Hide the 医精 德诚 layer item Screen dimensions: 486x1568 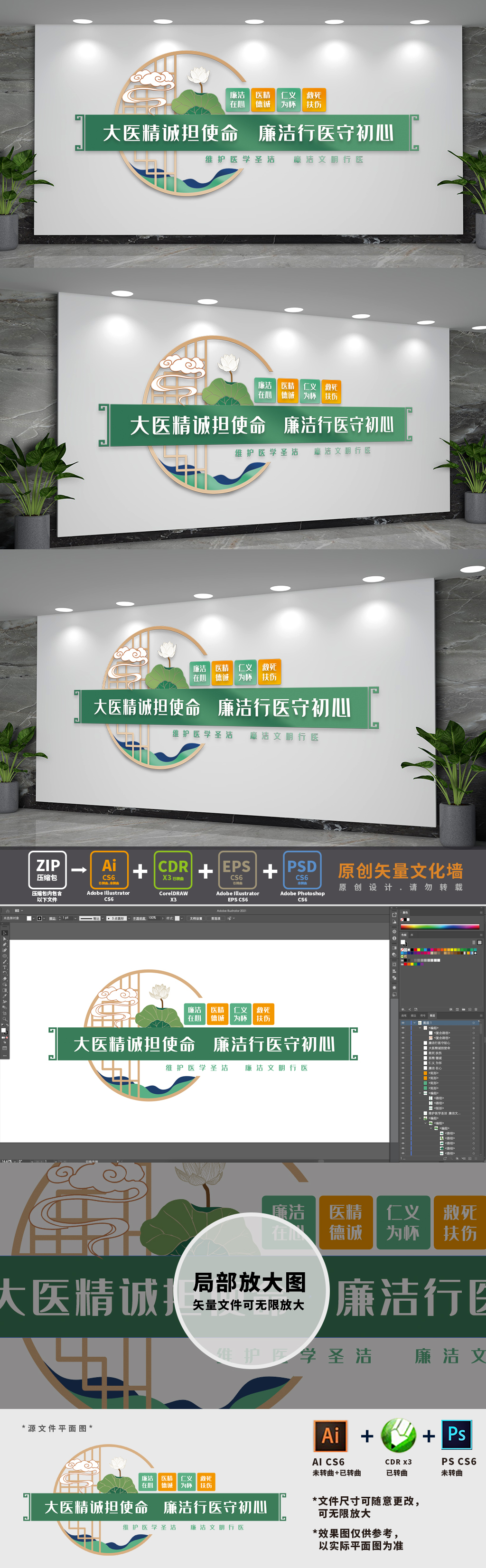tap(403, 1059)
